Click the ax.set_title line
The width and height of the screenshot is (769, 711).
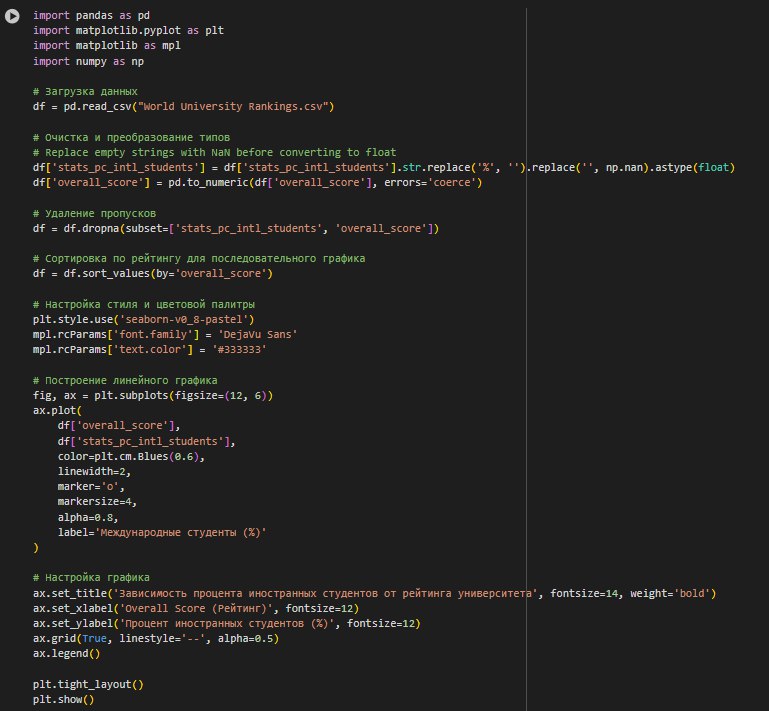(375, 593)
